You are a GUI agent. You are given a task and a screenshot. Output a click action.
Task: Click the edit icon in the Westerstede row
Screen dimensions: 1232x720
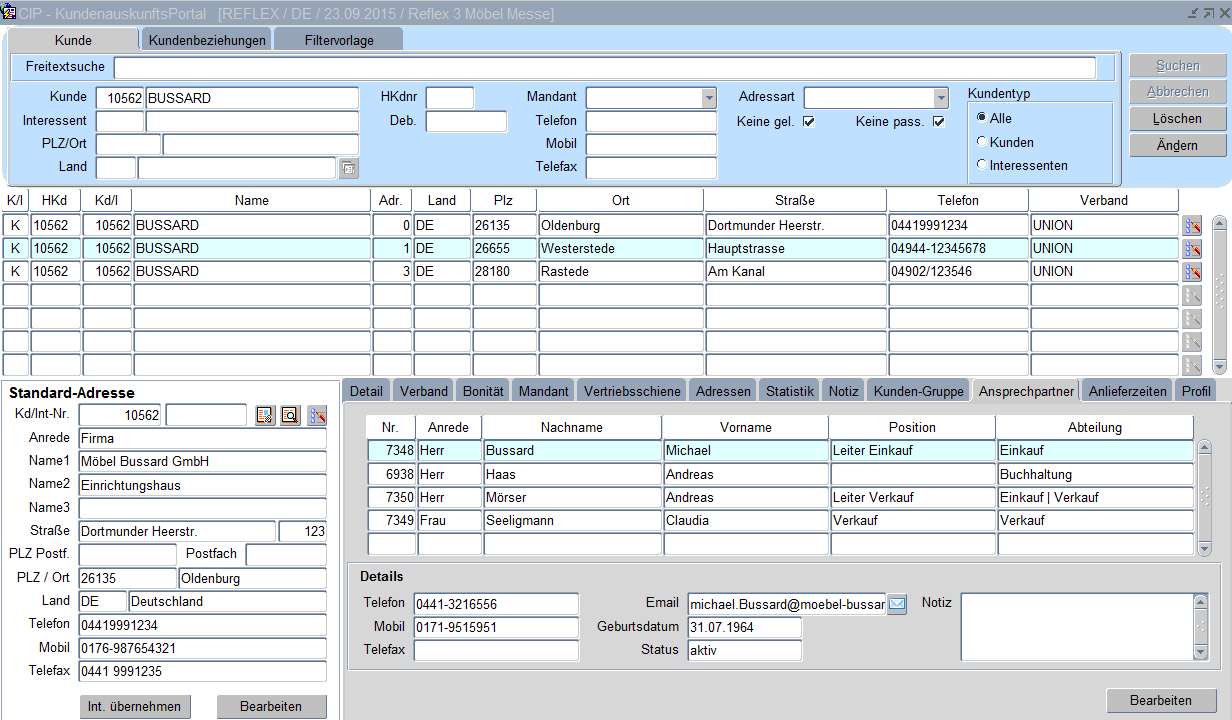(x=1191, y=249)
